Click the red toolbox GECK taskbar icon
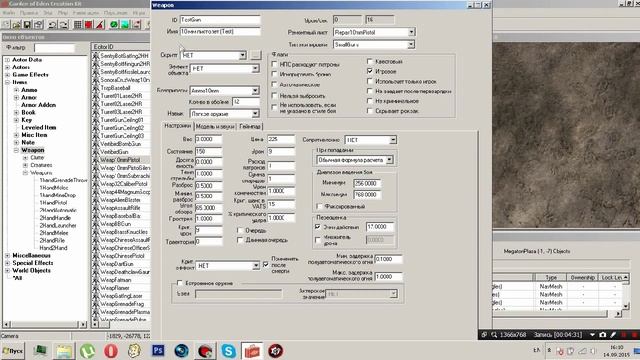This screenshot has height=360, width=640. 252,351
